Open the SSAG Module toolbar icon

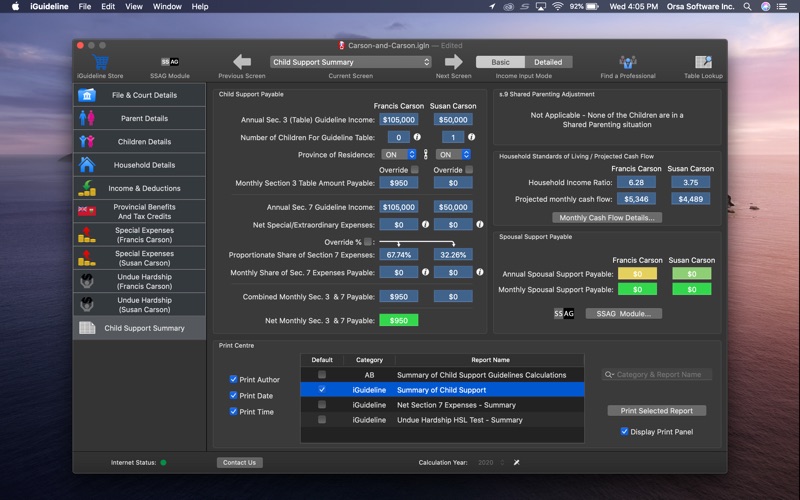170,62
